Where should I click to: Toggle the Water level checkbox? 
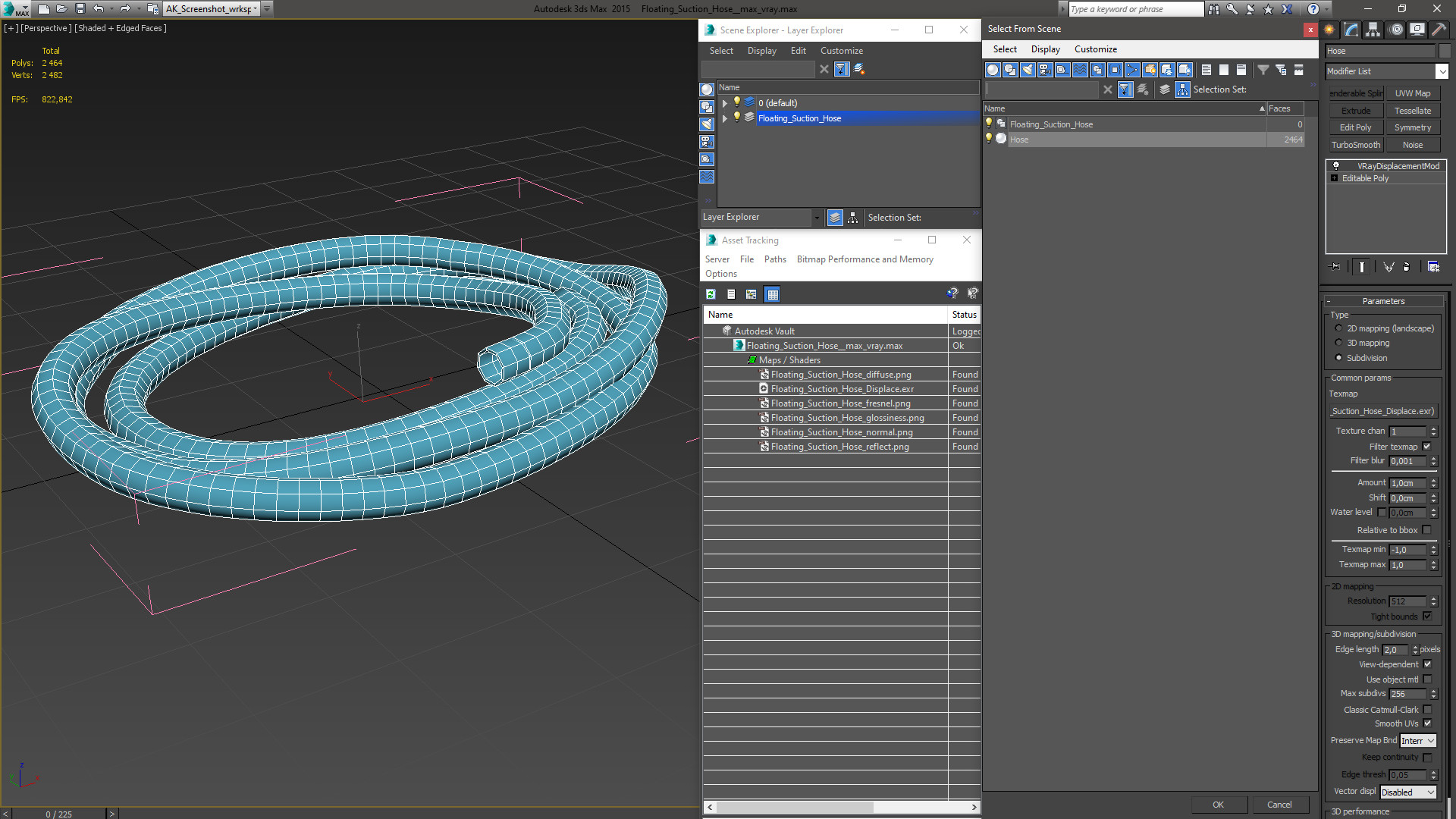click(x=1382, y=513)
